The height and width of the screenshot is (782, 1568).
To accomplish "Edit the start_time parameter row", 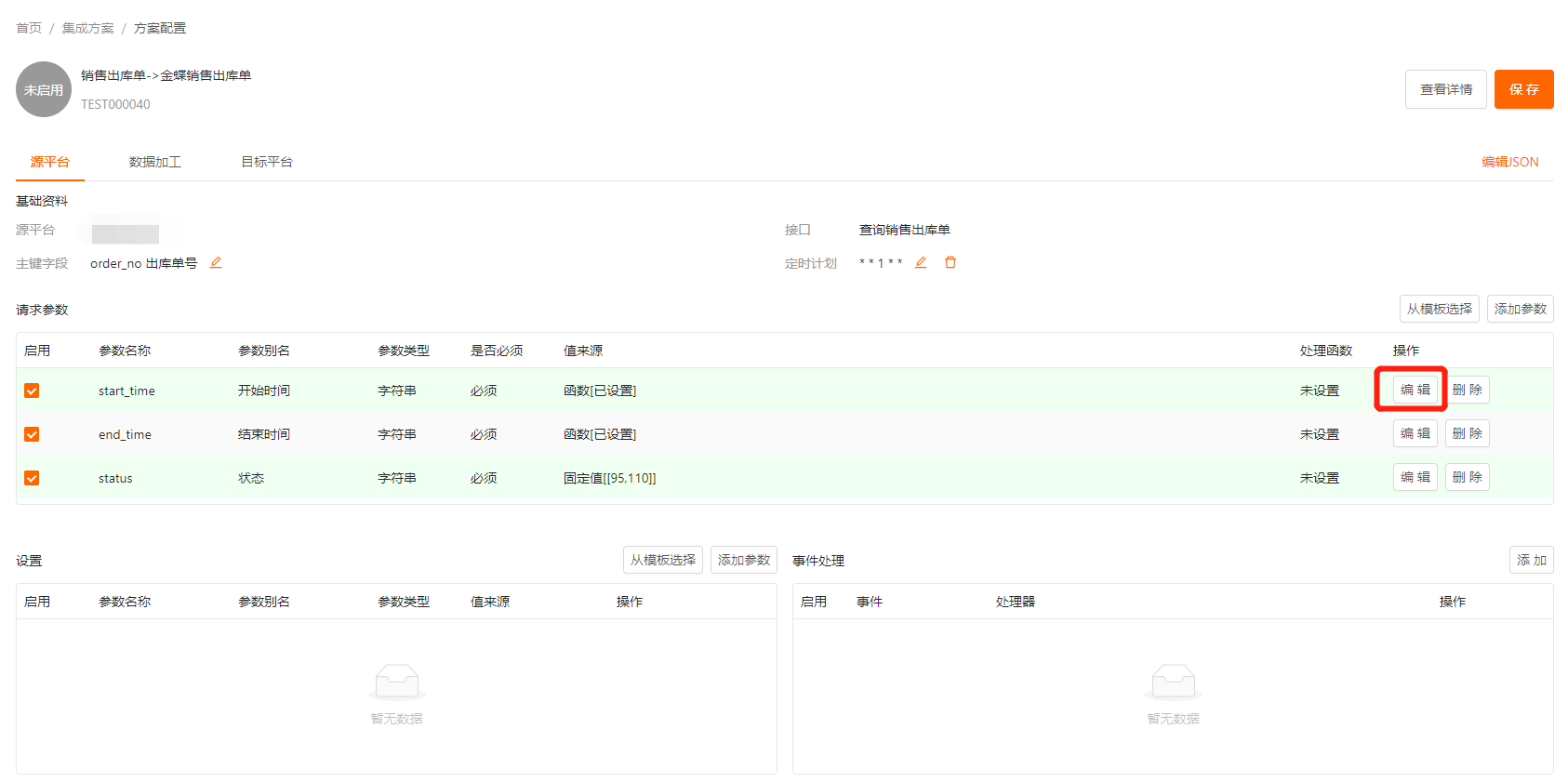I will pos(1415,390).
